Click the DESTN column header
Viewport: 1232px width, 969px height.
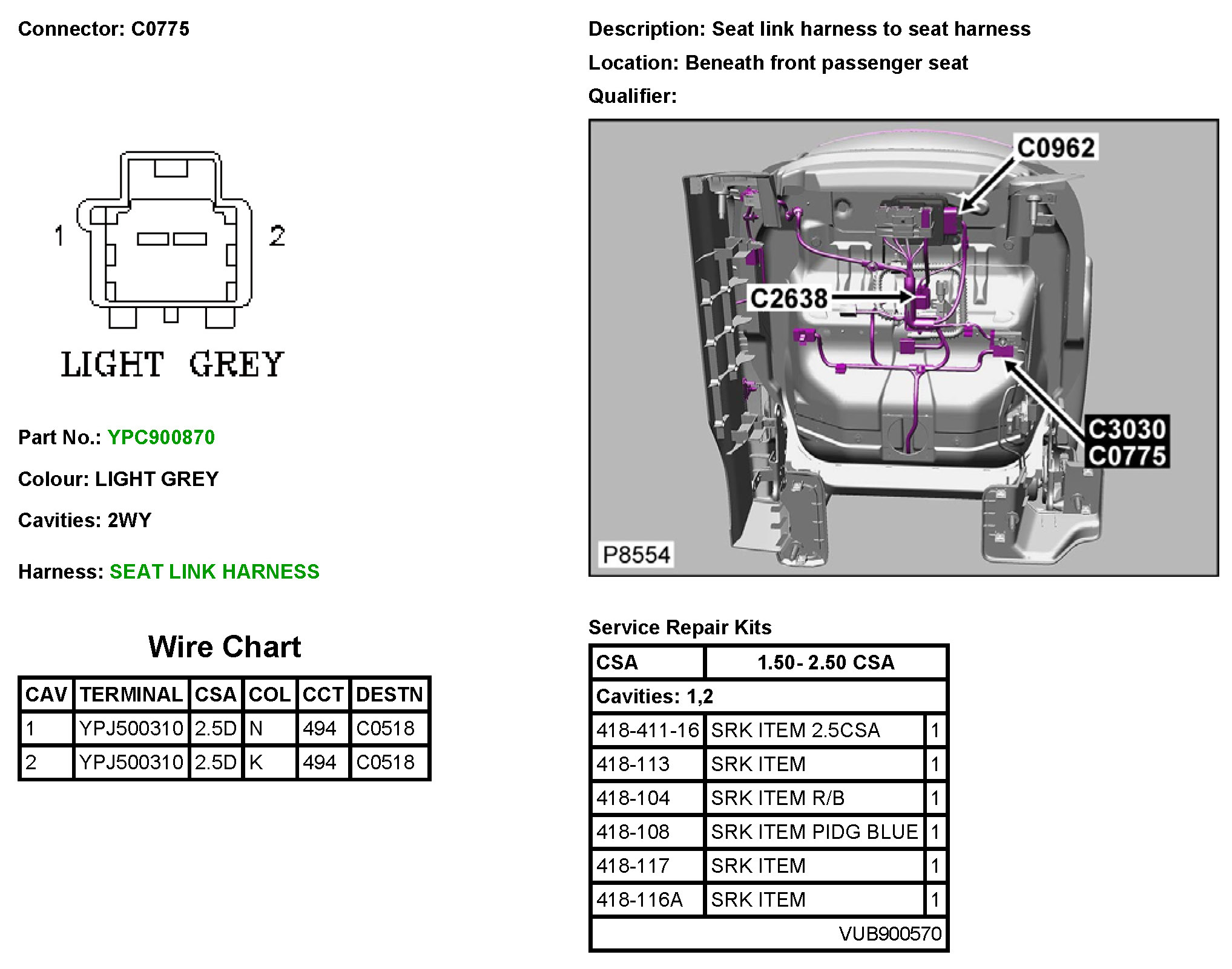coord(389,694)
